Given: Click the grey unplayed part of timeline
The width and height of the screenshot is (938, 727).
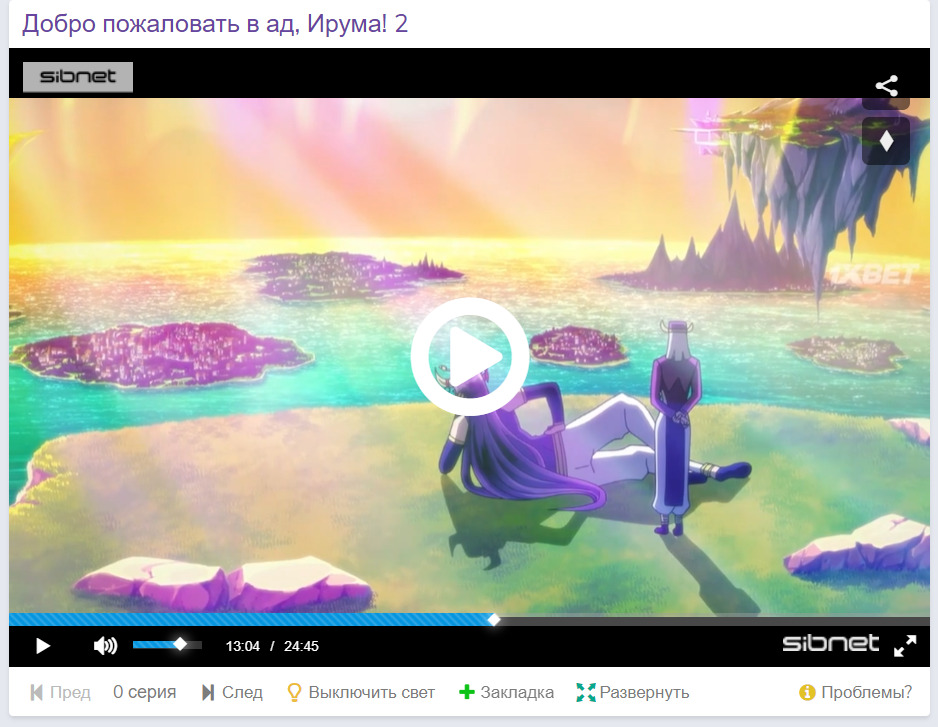Looking at the screenshot, I should [x=710, y=620].
